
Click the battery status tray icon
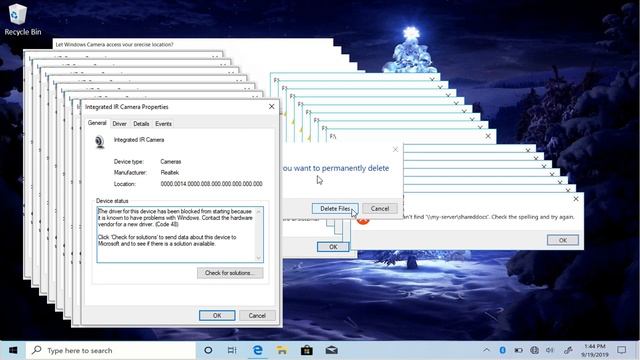[x=518, y=350]
